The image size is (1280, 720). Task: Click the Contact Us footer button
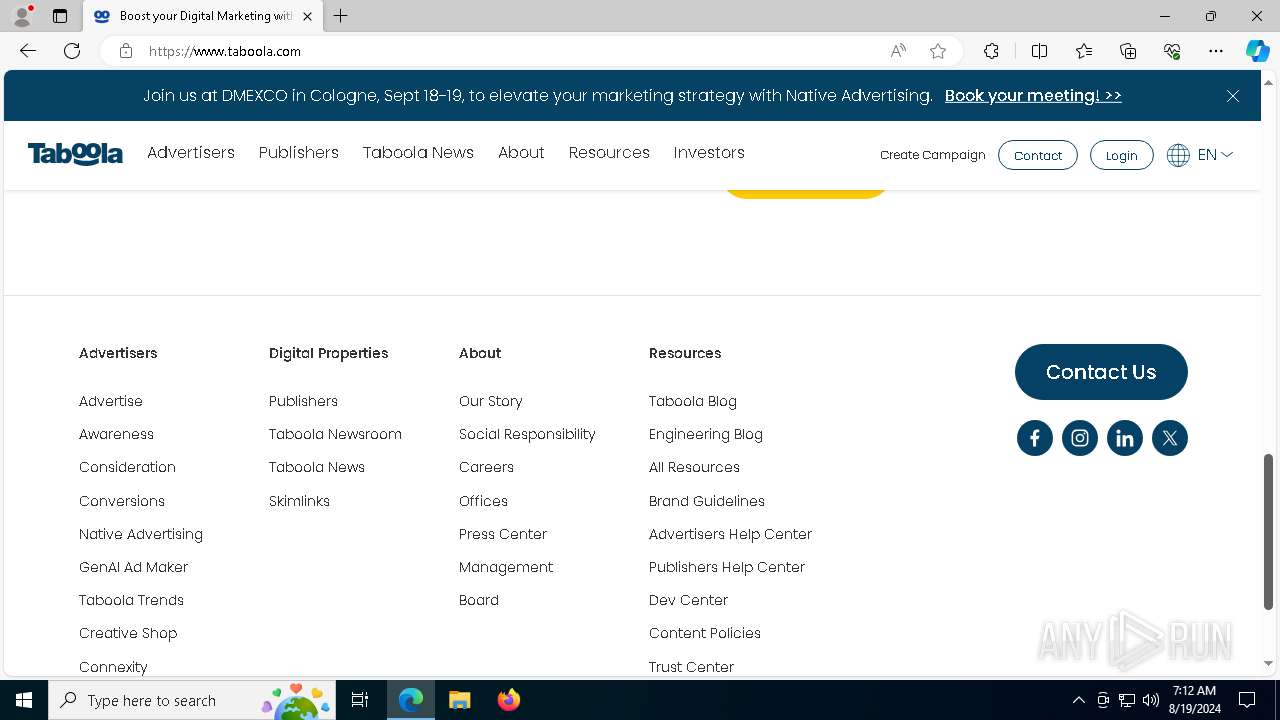click(1101, 372)
